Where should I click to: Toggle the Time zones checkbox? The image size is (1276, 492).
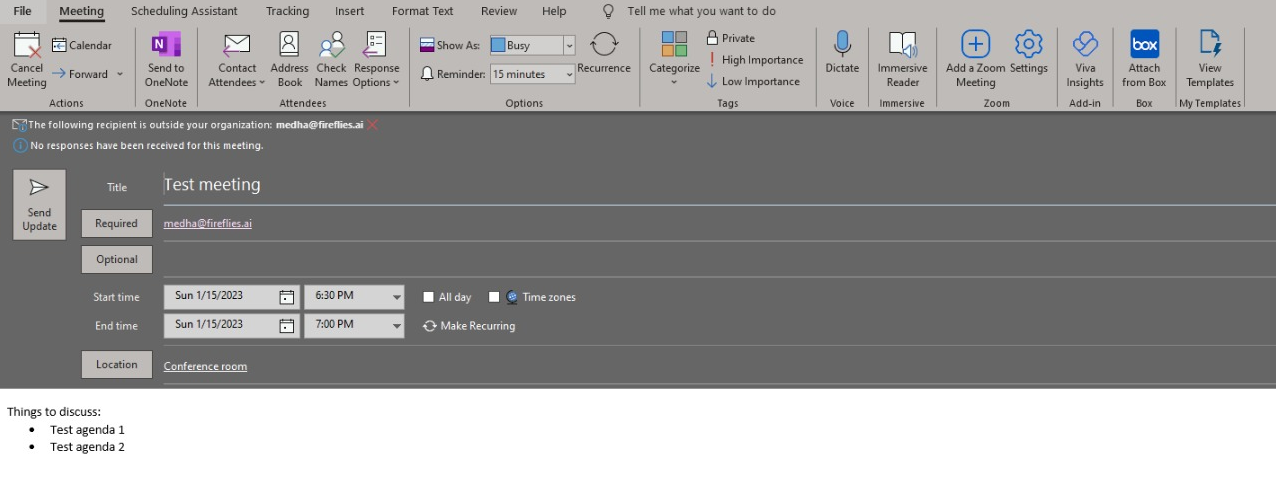pyautogui.click(x=494, y=297)
